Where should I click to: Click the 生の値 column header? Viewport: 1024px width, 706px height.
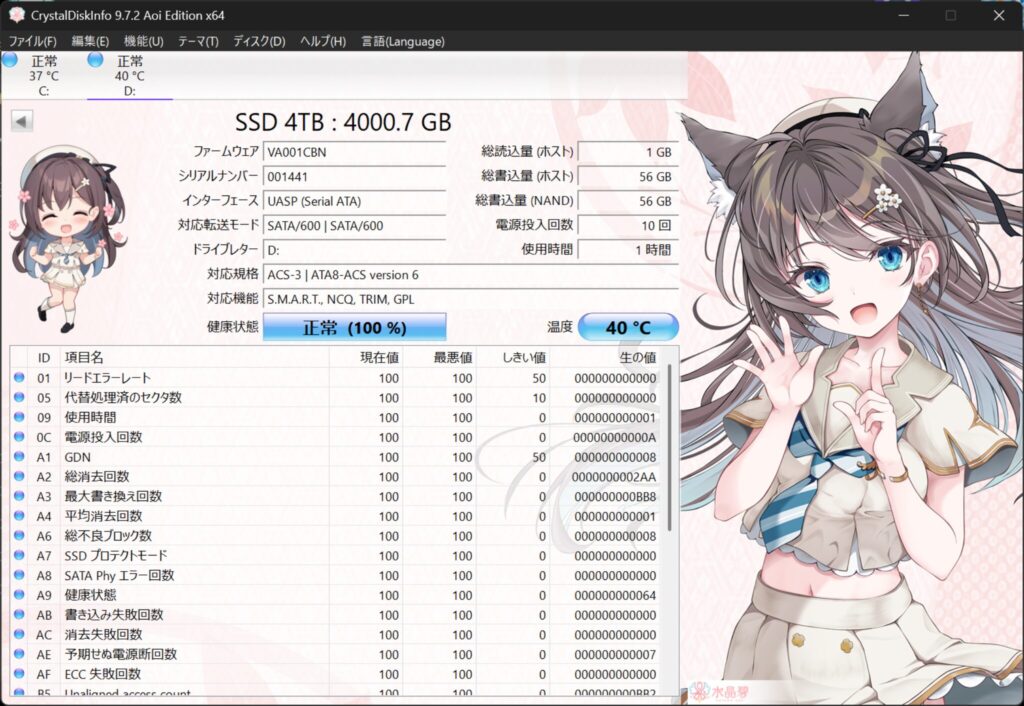click(636, 357)
